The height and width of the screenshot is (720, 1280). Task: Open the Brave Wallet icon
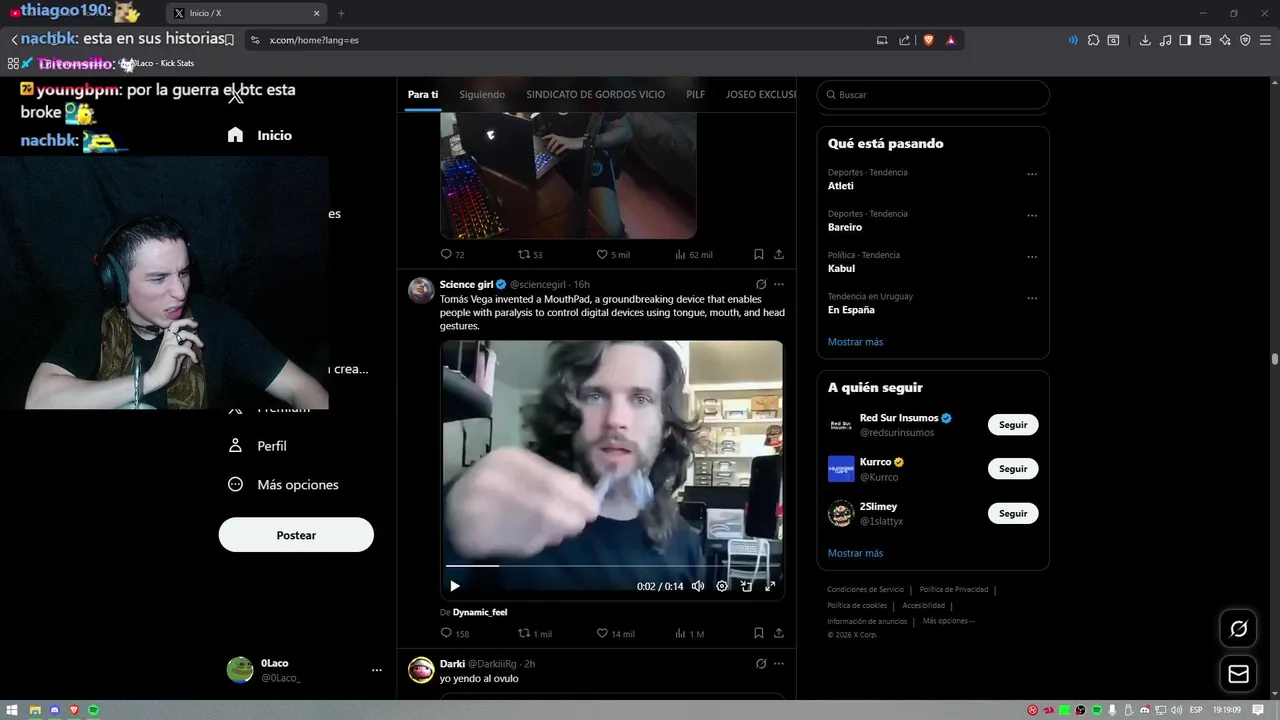point(1205,40)
